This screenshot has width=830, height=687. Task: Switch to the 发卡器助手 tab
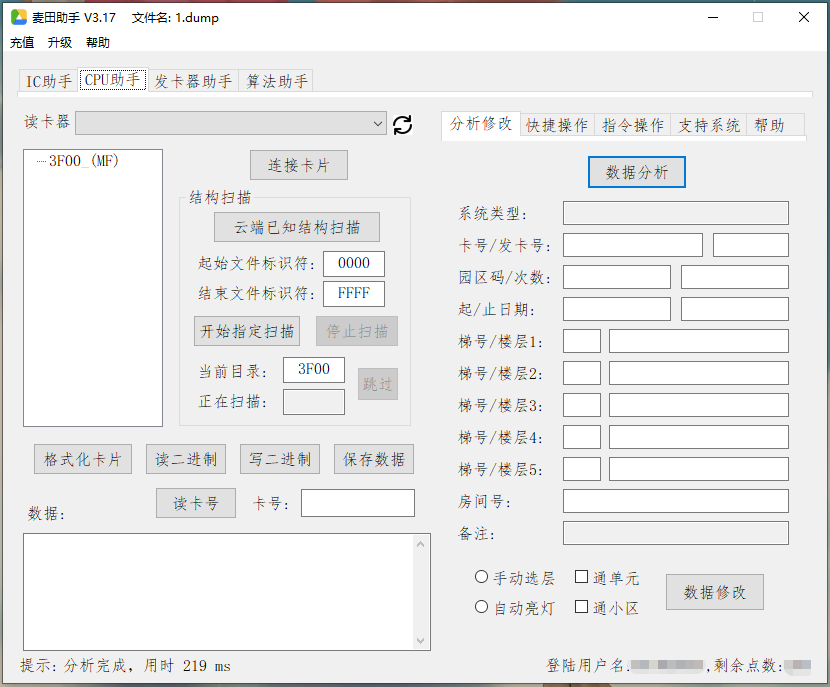[193, 80]
